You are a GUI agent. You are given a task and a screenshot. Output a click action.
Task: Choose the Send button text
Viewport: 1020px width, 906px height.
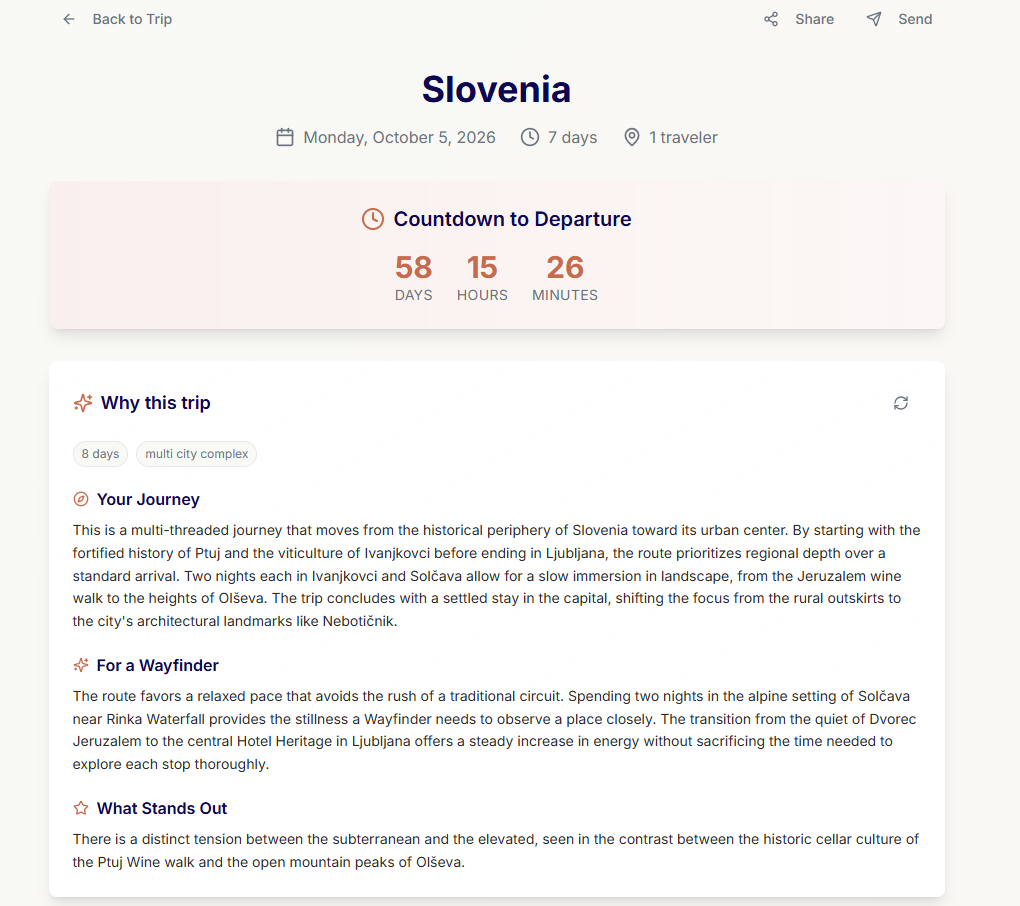[x=915, y=20]
